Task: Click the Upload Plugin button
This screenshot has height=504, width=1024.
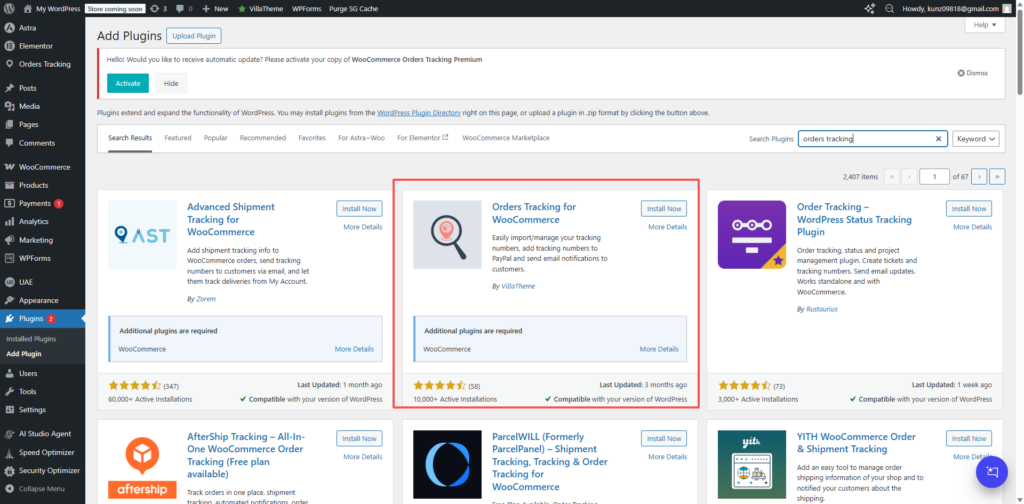Action: pos(194,36)
